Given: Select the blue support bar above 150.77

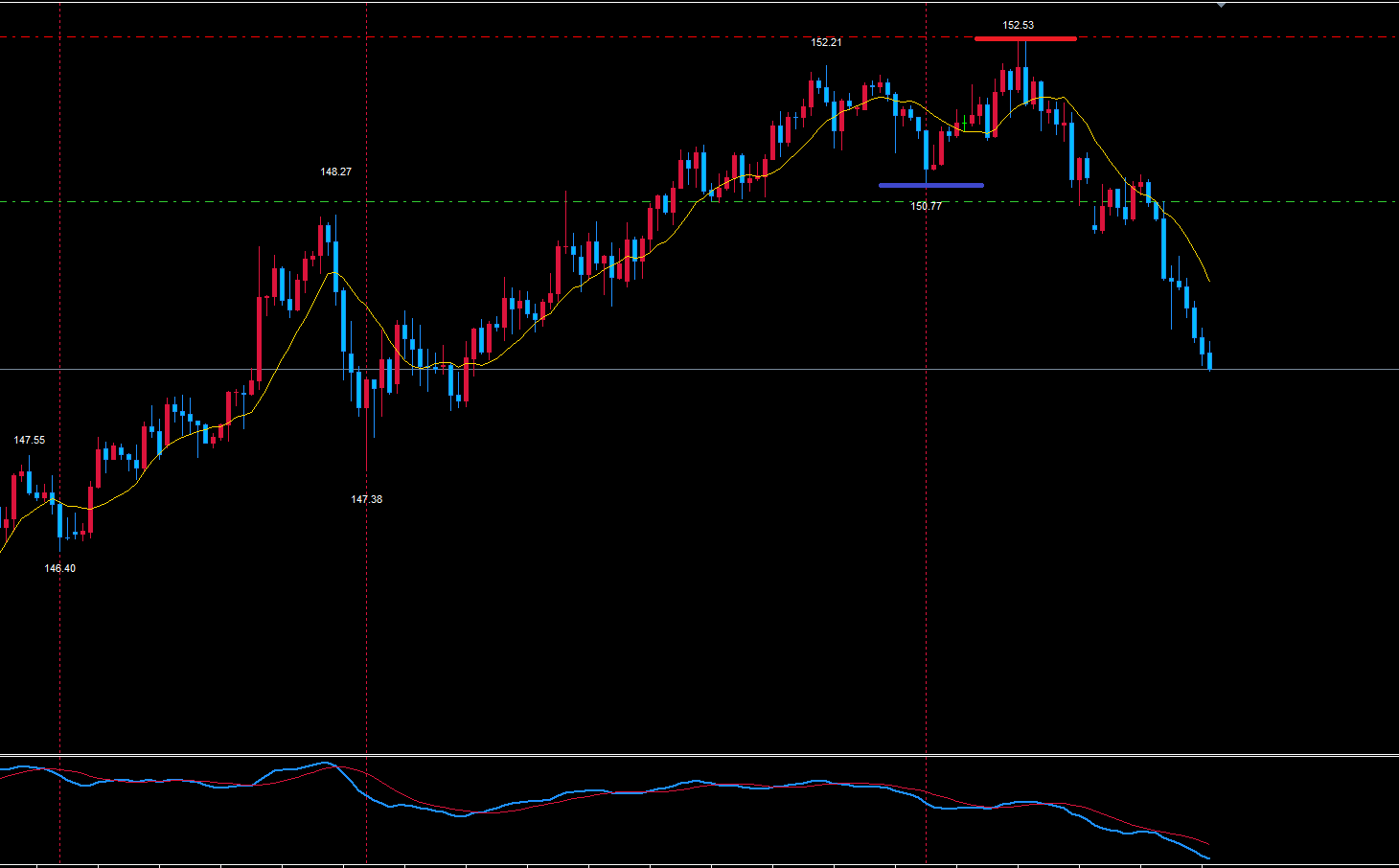Looking at the screenshot, I should pos(930,185).
